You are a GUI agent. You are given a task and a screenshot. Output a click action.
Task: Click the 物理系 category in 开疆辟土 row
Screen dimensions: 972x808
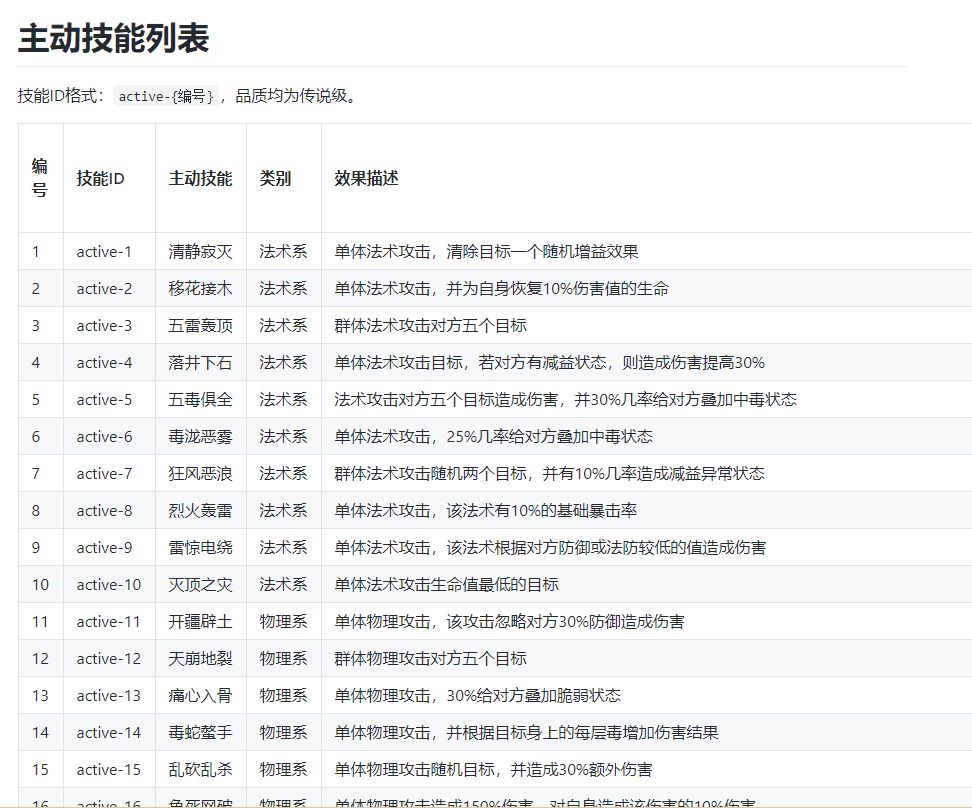click(x=283, y=622)
